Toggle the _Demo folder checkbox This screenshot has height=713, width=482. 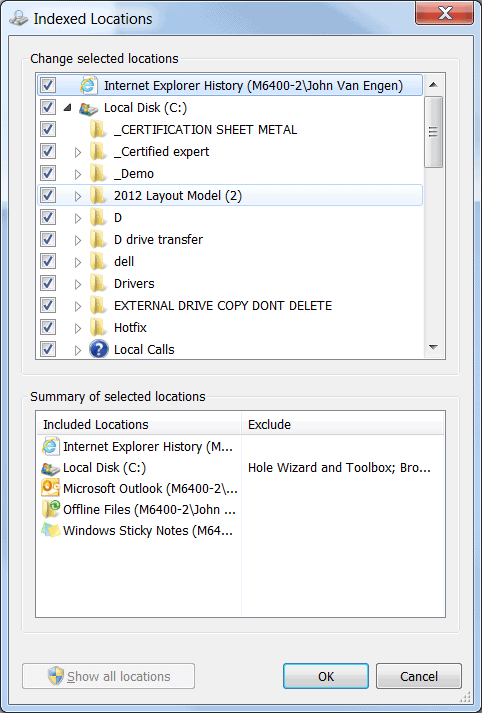tap(48, 173)
